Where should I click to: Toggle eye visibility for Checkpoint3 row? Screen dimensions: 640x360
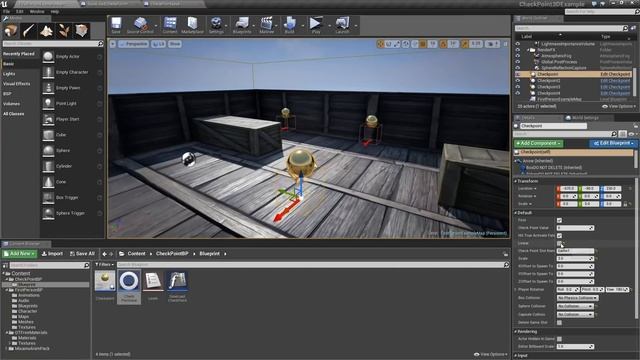[518, 87]
